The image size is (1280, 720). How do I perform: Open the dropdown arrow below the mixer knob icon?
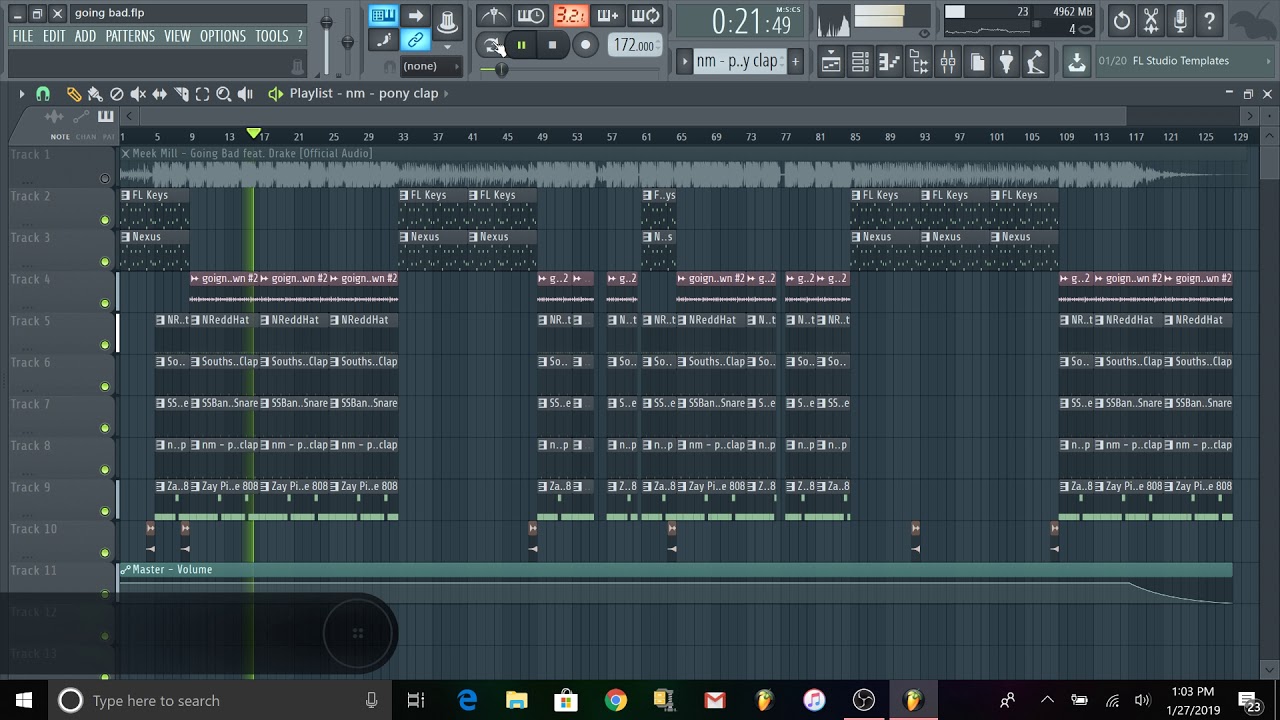[x=447, y=46]
